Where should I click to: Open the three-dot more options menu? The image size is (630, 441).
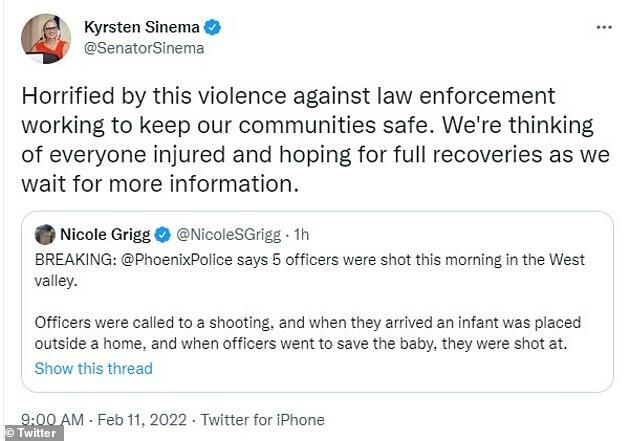603,25
